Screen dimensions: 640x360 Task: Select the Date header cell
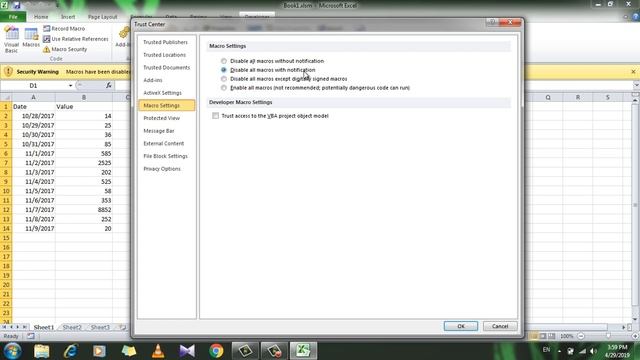pyautogui.click(x=33, y=107)
